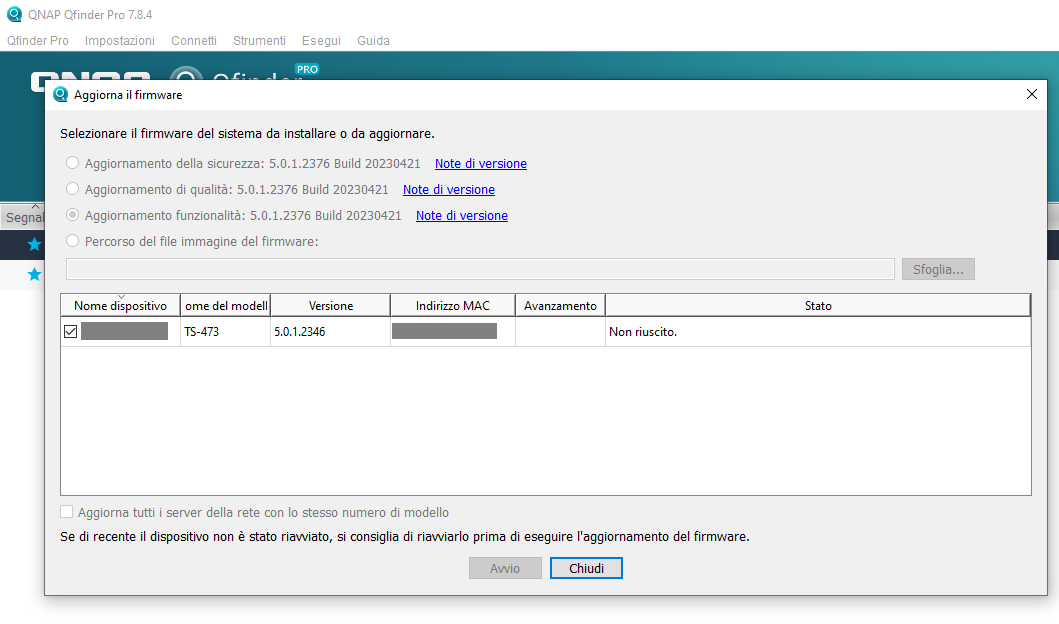Click the upper blue star bookmark icon
Screen dimensions: 1059x624
(34, 244)
